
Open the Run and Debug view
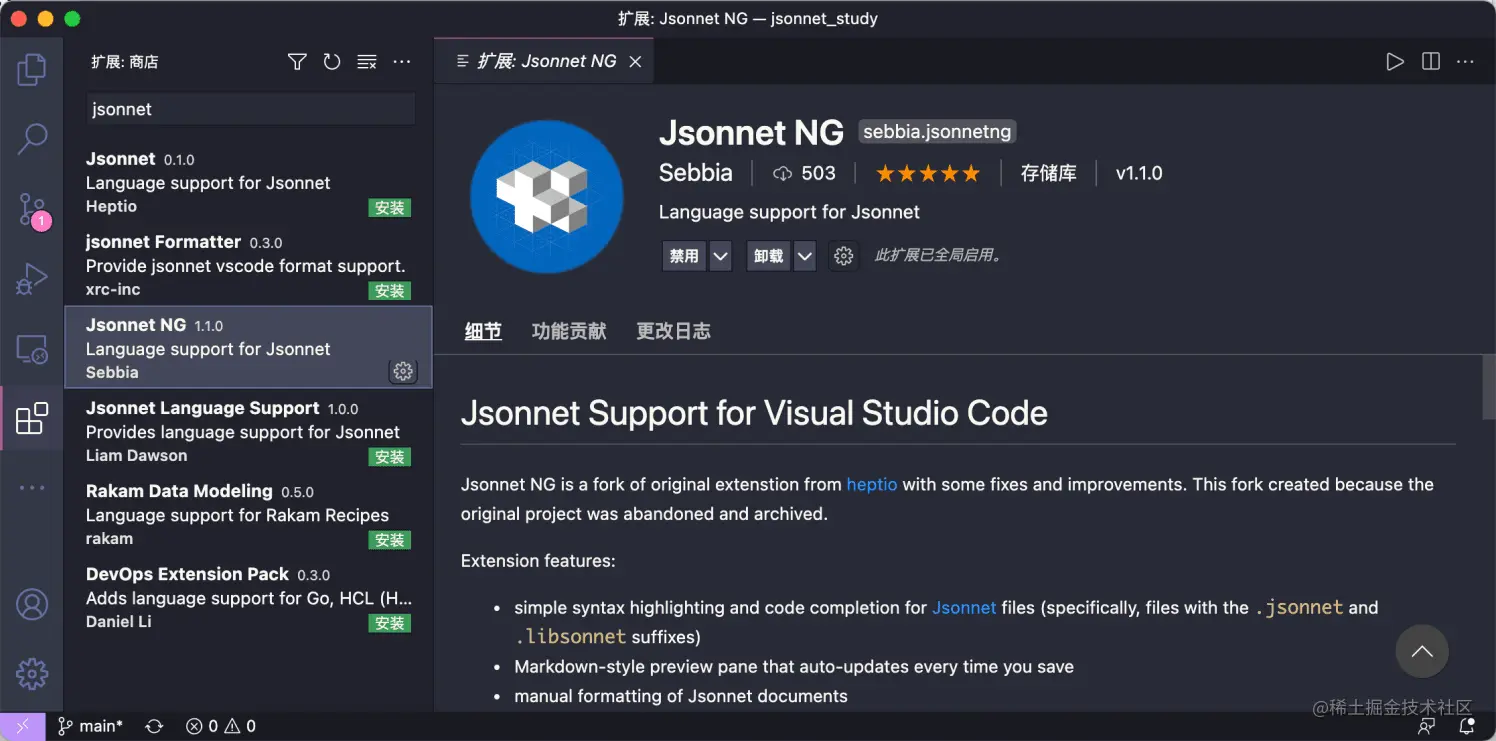31,279
